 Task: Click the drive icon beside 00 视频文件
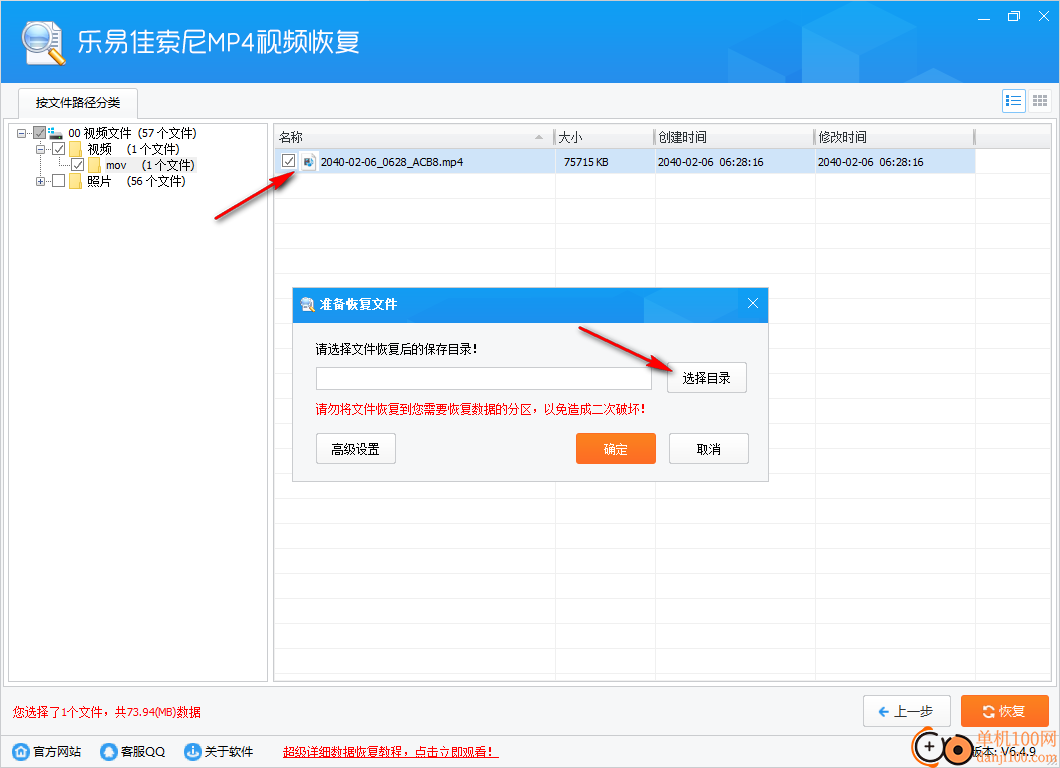55,133
